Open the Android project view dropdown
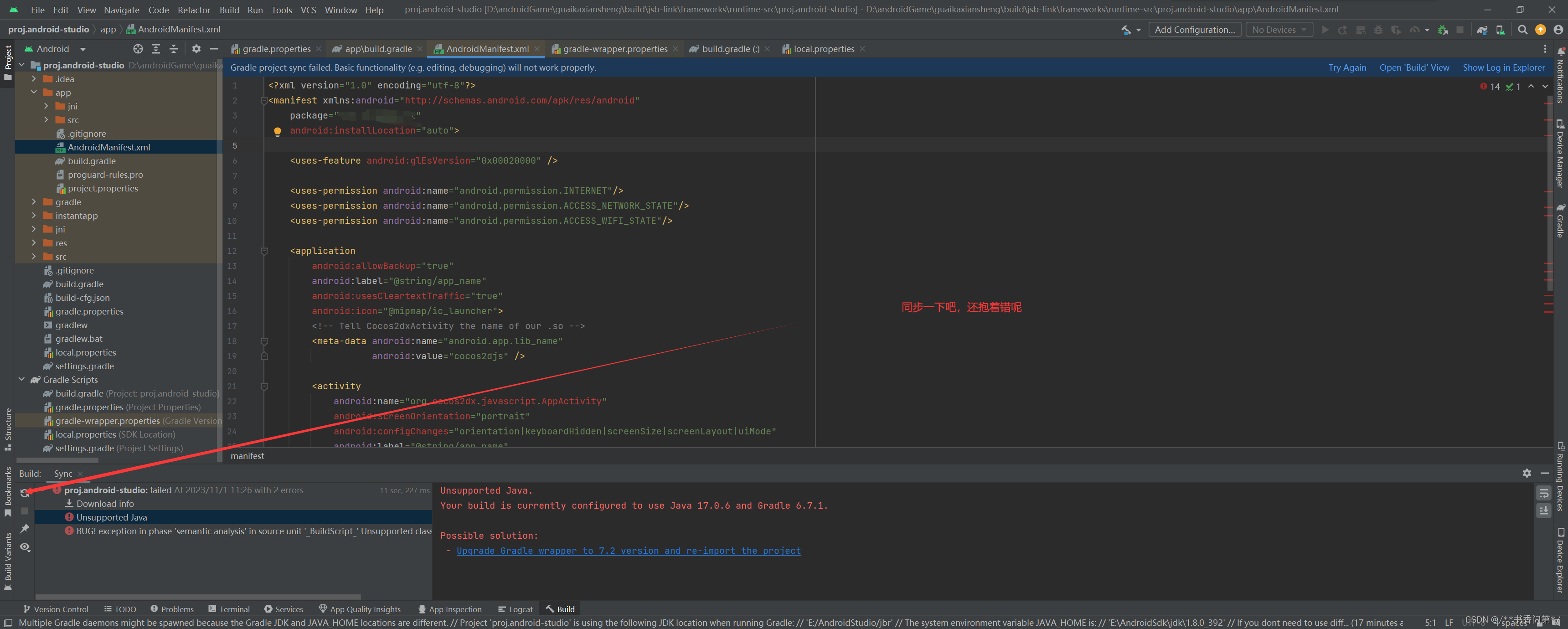This screenshot has height=629, width=1568. pyautogui.click(x=82, y=49)
